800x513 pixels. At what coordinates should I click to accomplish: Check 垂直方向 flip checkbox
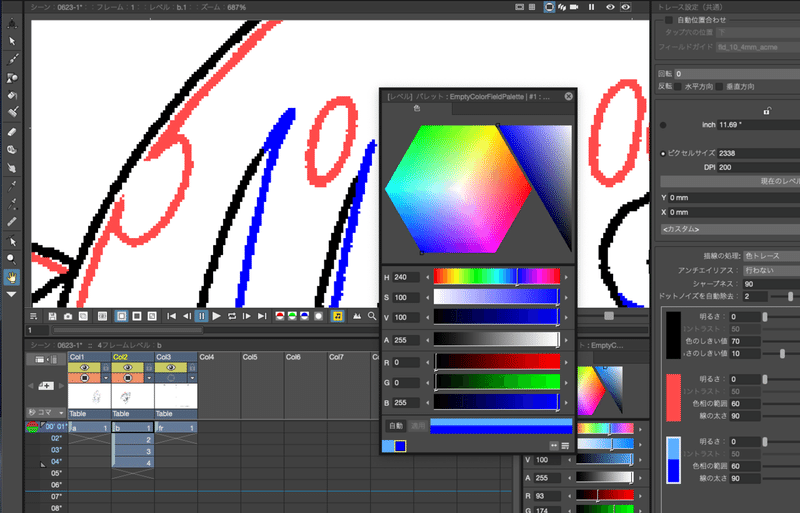(719, 87)
